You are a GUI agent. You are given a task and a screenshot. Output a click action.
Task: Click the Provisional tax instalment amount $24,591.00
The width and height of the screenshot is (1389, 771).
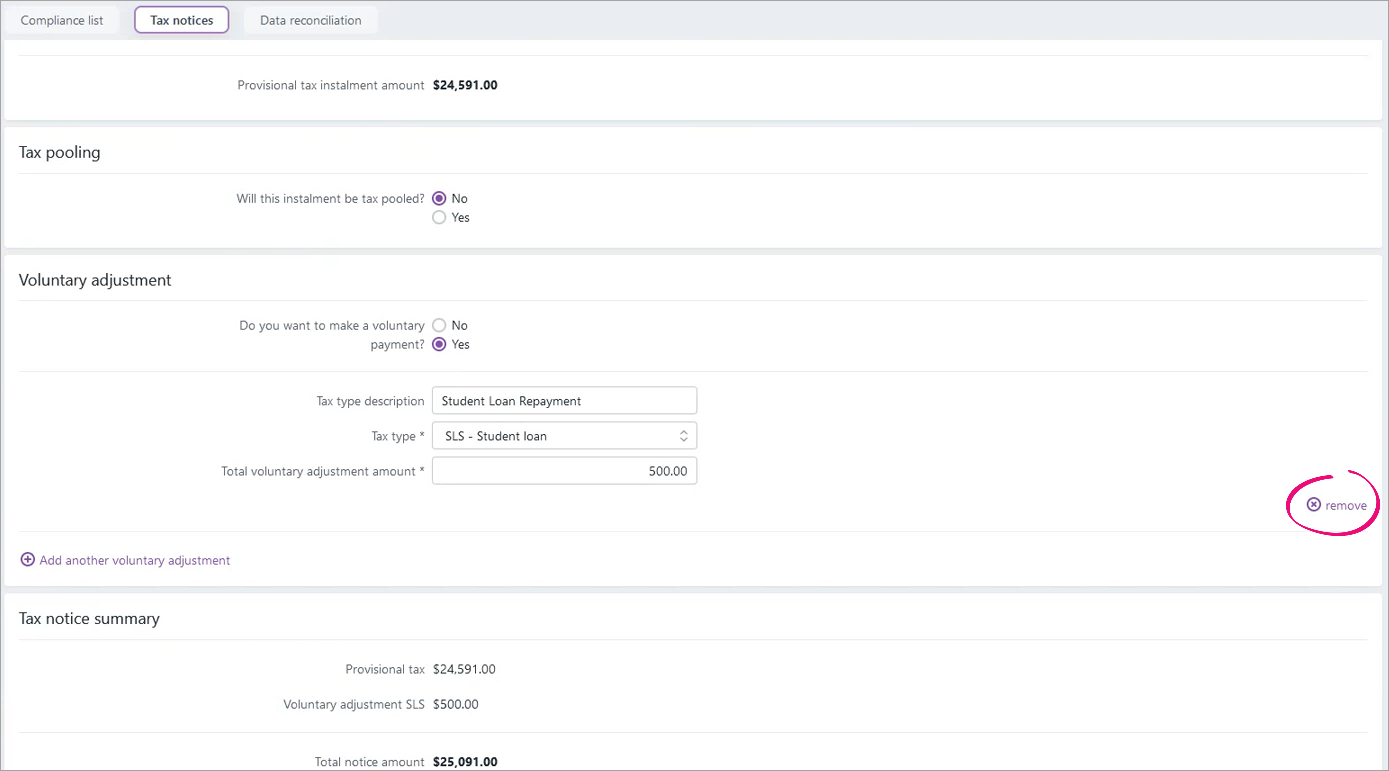pos(465,86)
